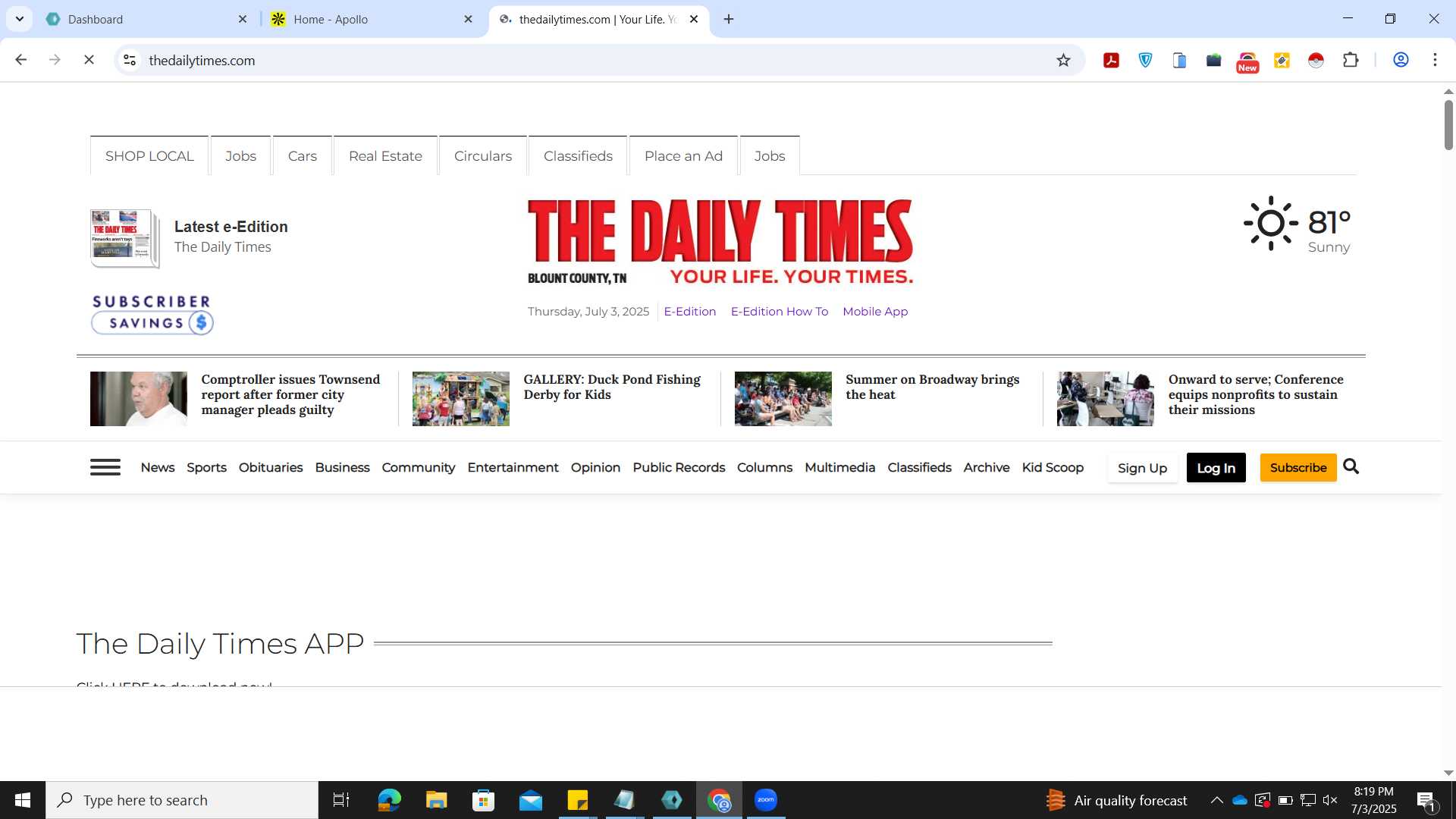
Task: Open the Chrome profile icon
Action: click(1401, 60)
